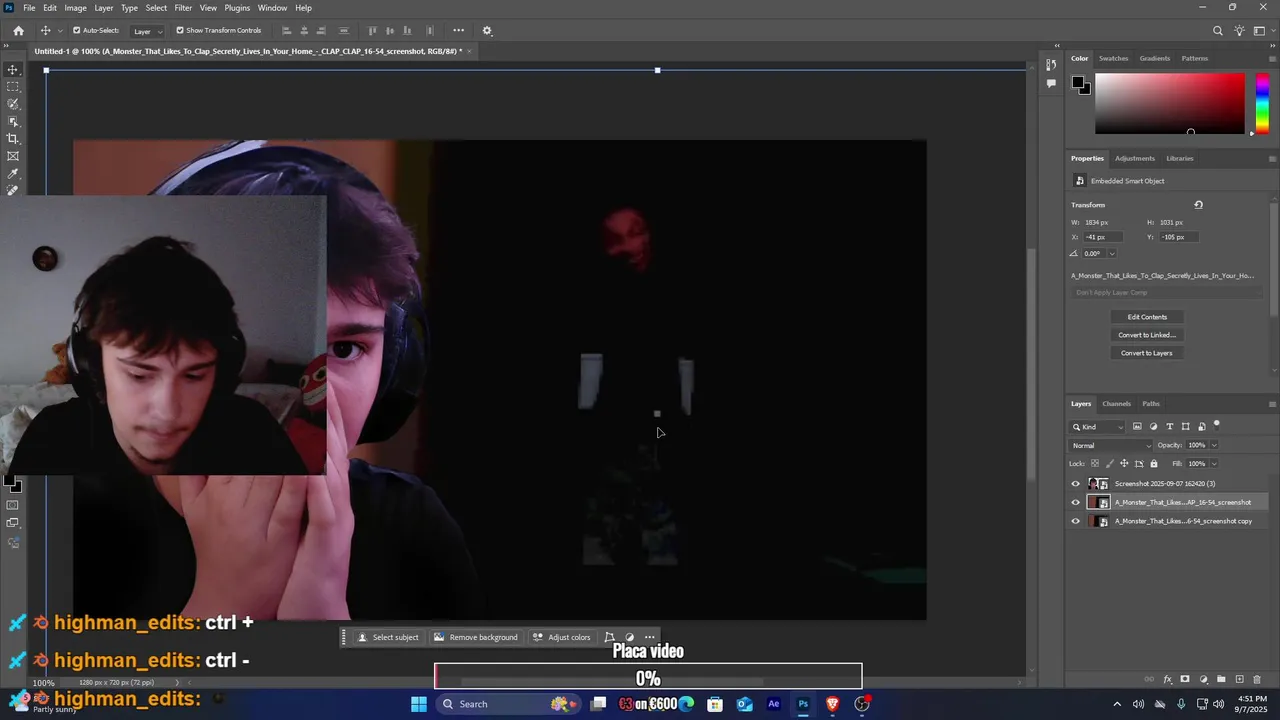The width and height of the screenshot is (1280, 720).
Task: Hide the Screenshot 2025-09-07 layer
Action: (1076, 484)
